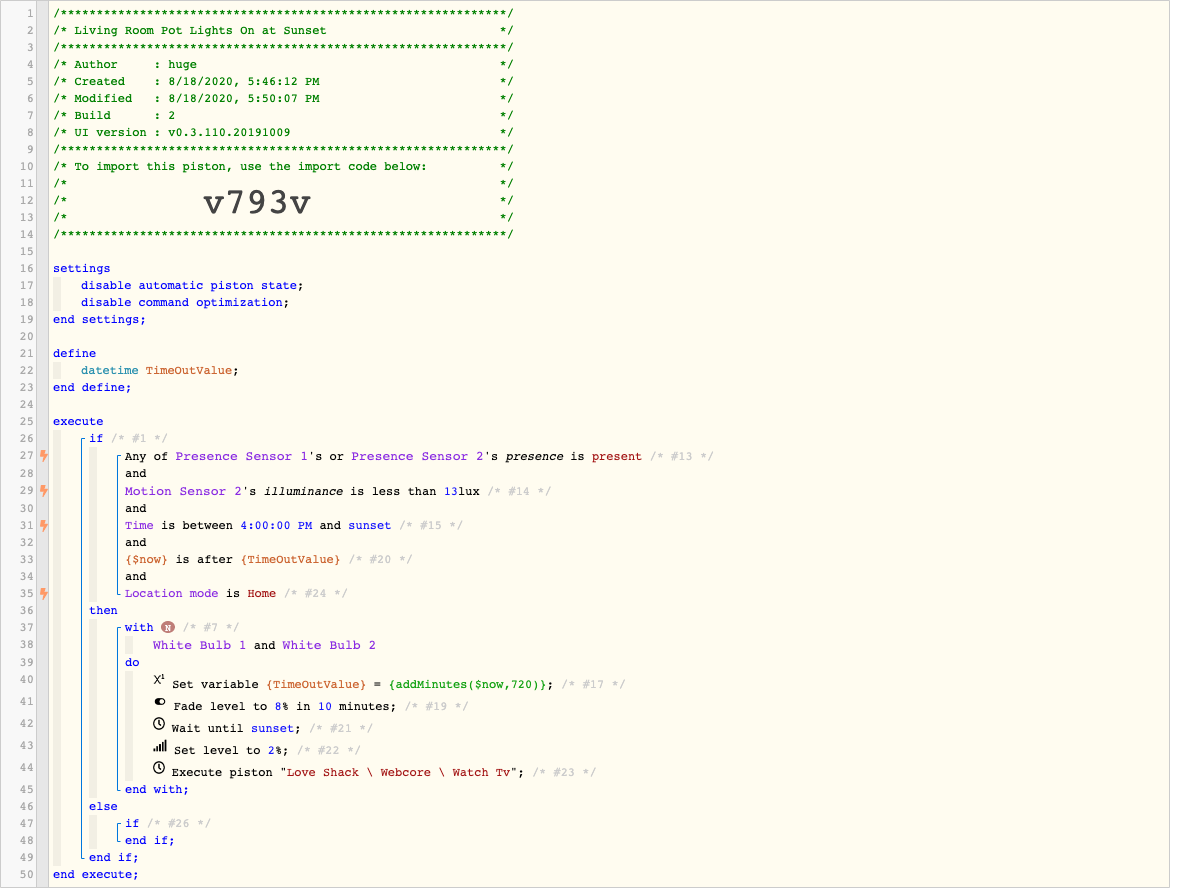Click the '13lux' illuminance value
The width and height of the screenshot is (1178, 889).
coord(461,491)
